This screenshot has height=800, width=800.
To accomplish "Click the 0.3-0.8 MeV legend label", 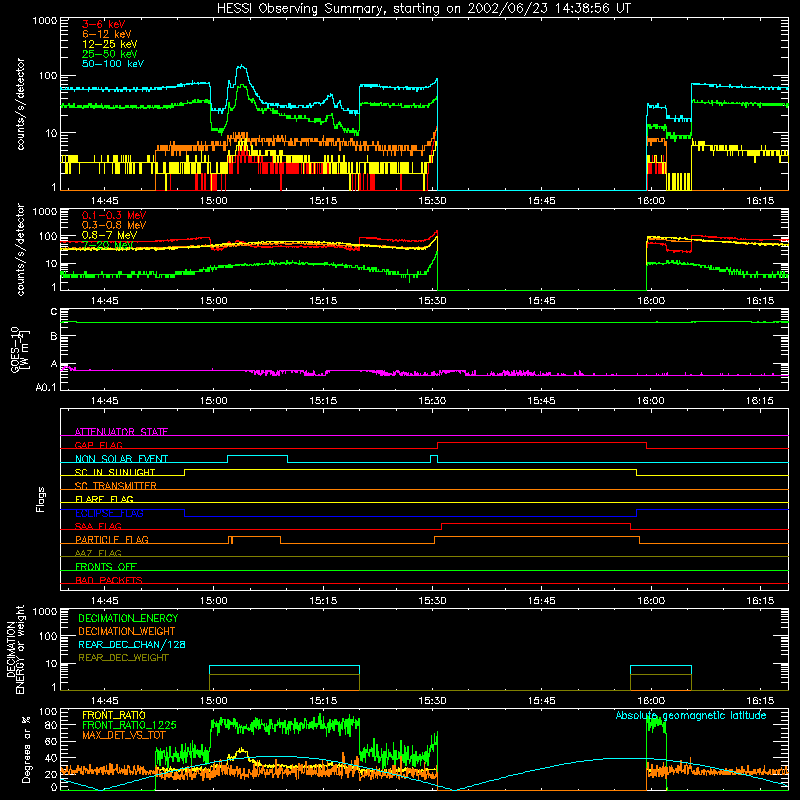I will (x=114, y=225).
